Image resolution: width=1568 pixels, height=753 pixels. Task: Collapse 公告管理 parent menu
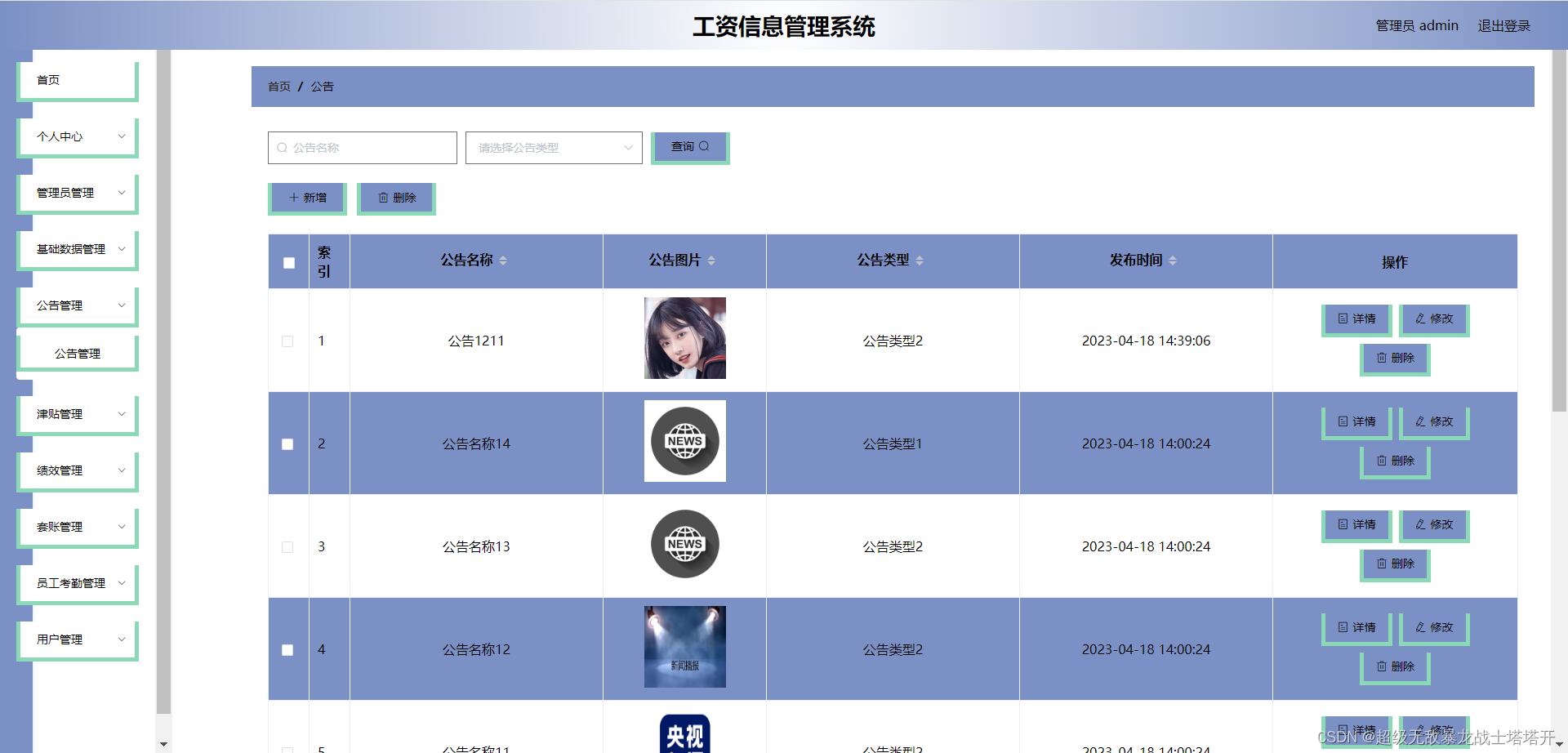pos(78,306)
